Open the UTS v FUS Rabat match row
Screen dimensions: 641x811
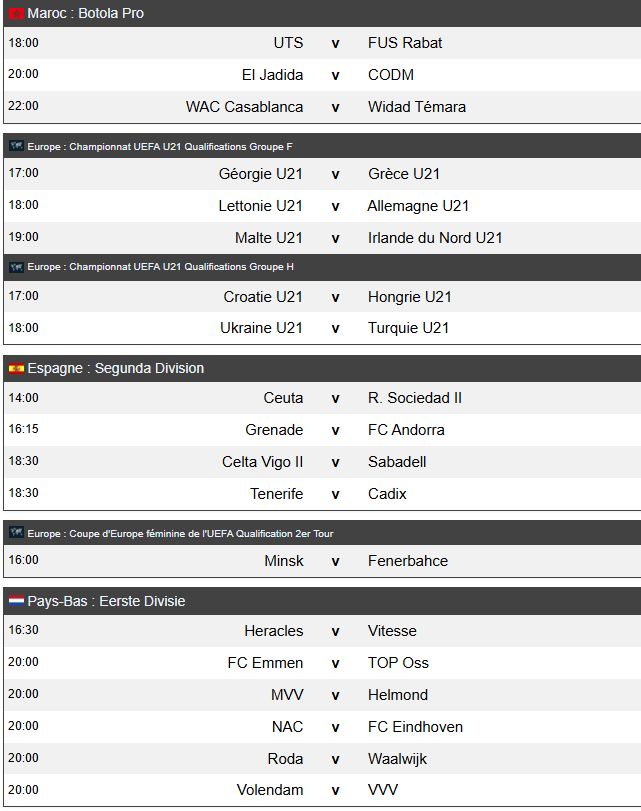[322, 43]
